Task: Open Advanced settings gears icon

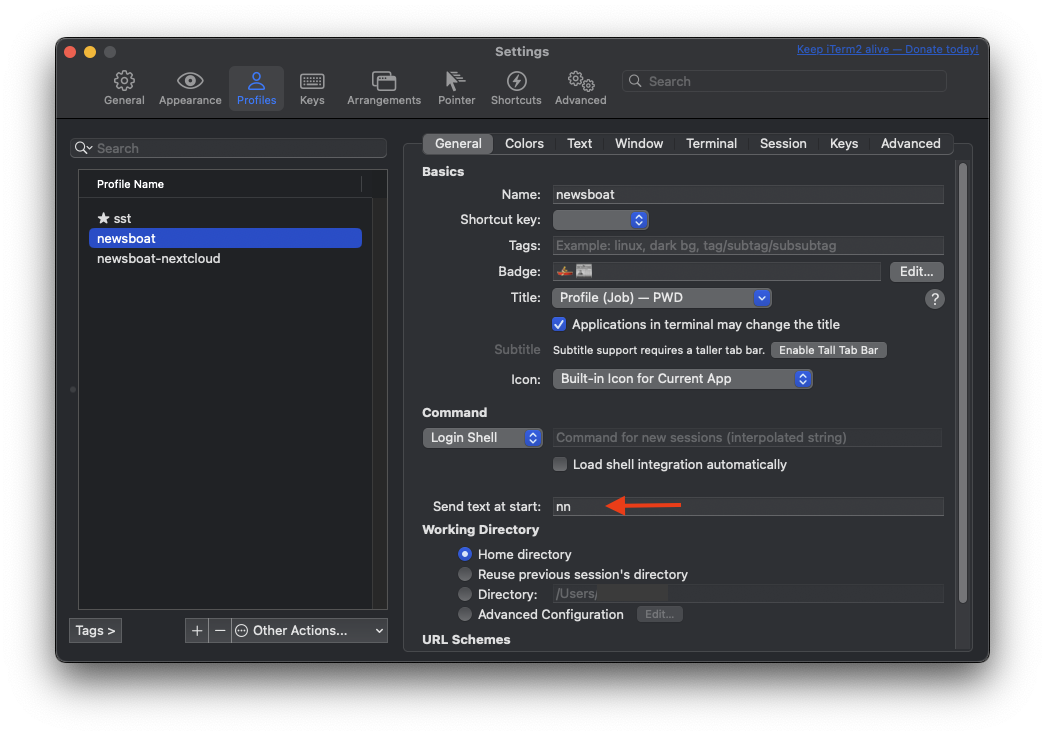Action: click(x=580, y=81)
